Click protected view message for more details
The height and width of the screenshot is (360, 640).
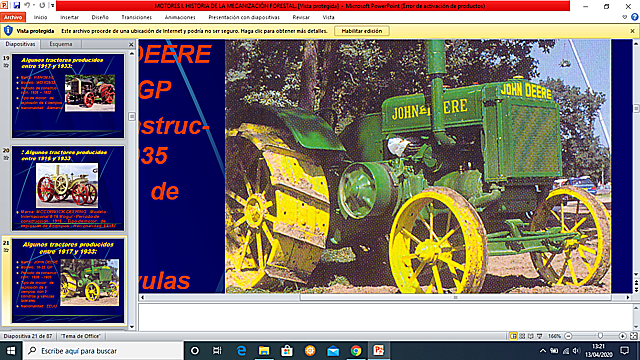pyautogui.click(x=194, y=31)
